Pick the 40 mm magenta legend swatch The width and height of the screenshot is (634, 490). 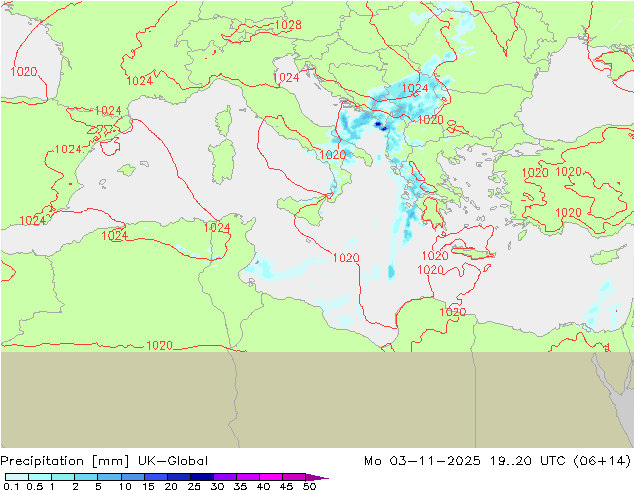coord(271,477)
